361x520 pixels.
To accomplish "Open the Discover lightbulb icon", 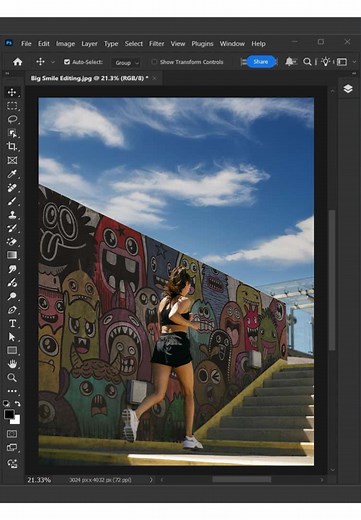I will [x=325, y=62].
